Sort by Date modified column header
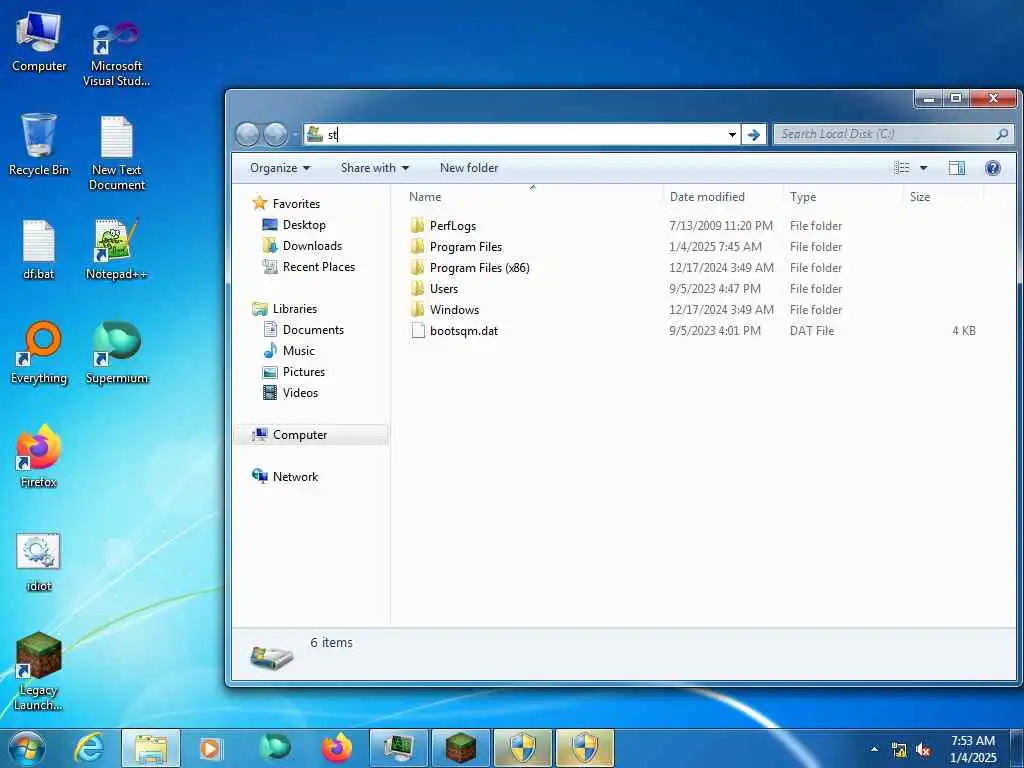Image resolution: width=1024 pixels, height=768 pixels. point(723,197)
